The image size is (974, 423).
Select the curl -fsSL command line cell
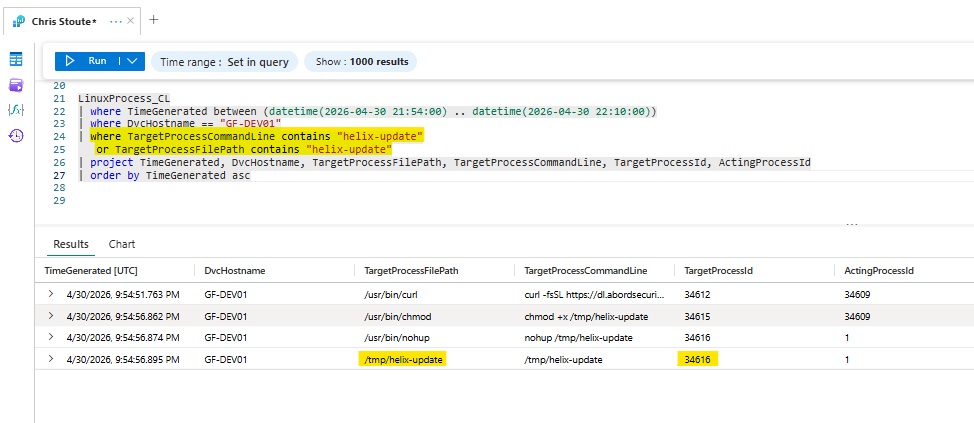coord(594,295)
